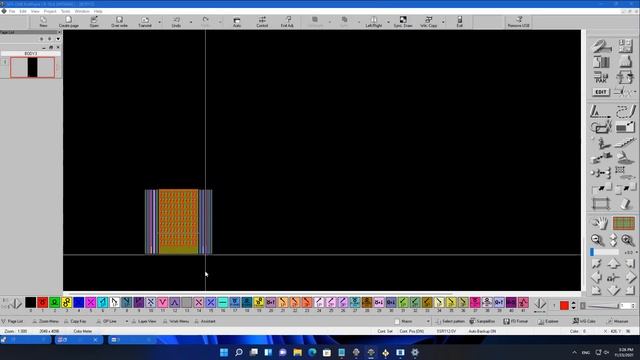Click the MS Color icon in bottom bar
The image size is (640, 360).
point(584,322)
